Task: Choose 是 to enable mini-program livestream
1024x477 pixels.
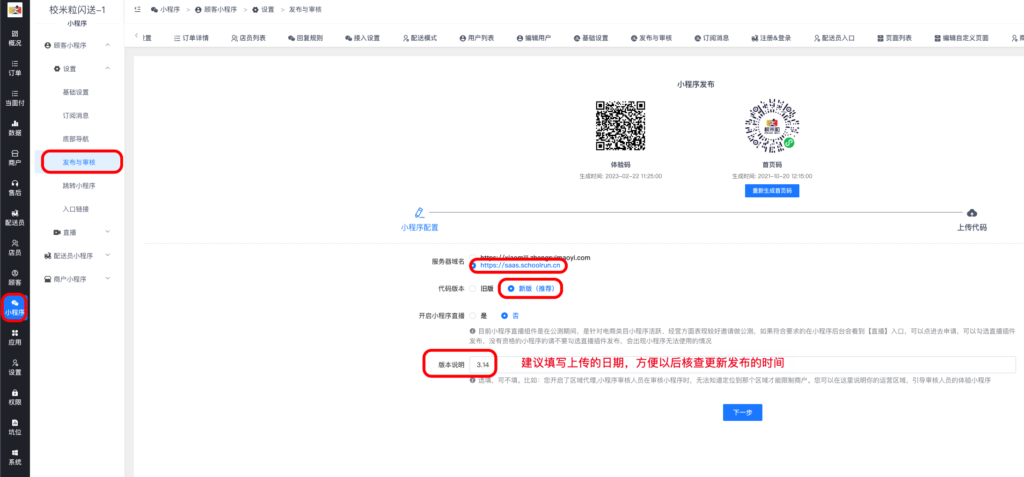Action: [472, 314]
